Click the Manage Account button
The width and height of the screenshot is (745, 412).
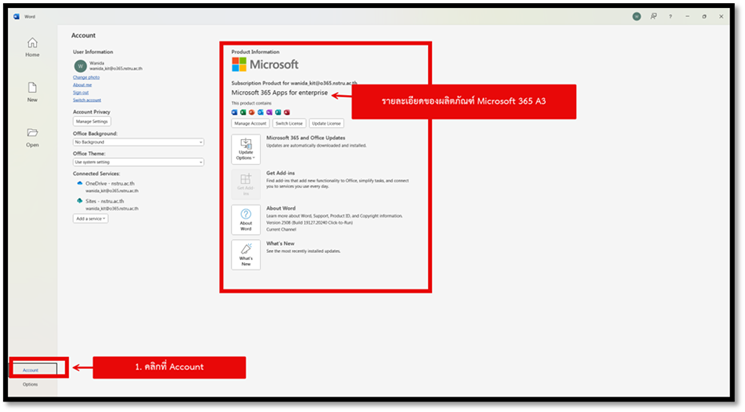[252, 123]
